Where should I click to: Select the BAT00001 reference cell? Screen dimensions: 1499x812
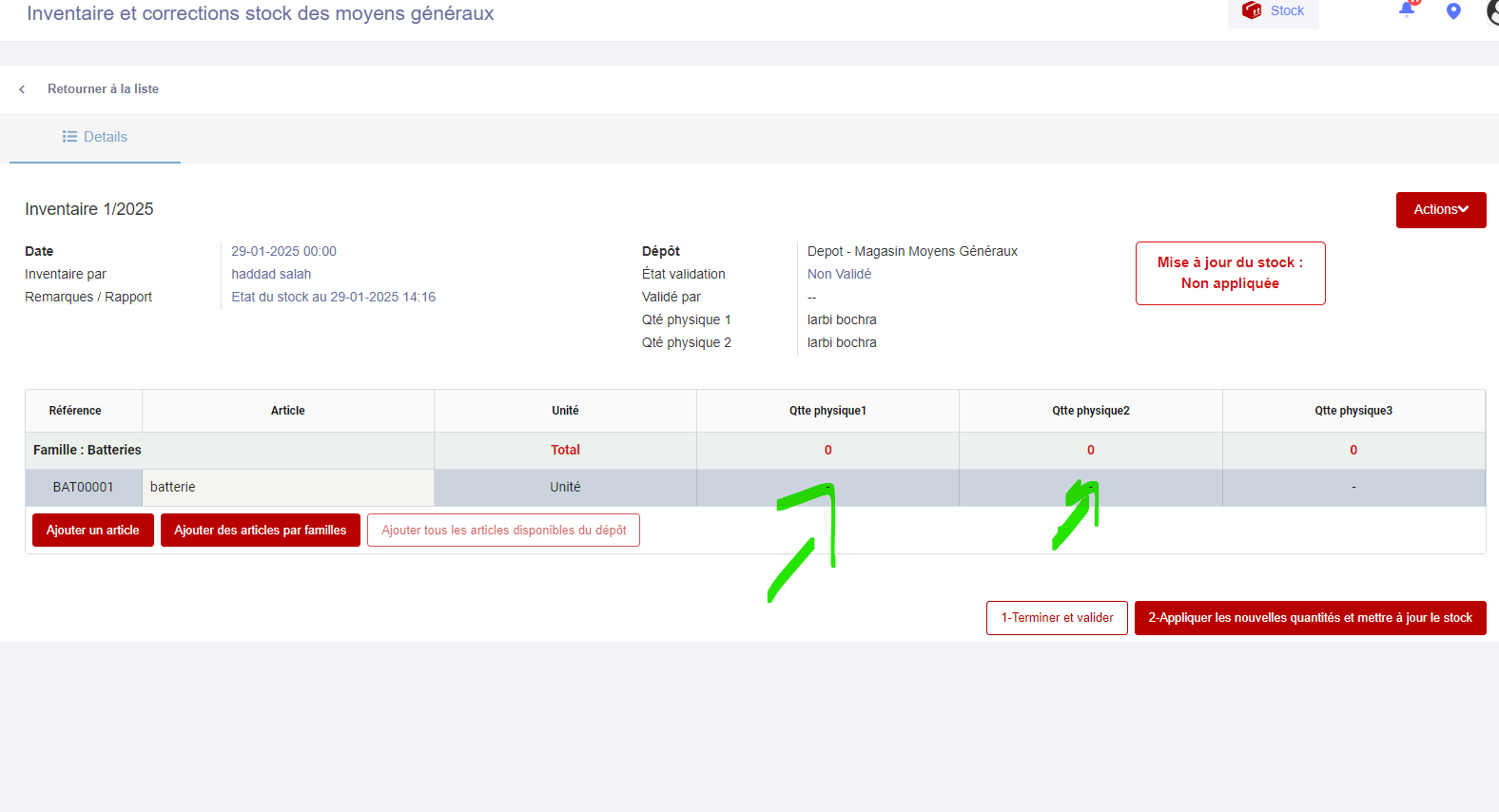83,488
